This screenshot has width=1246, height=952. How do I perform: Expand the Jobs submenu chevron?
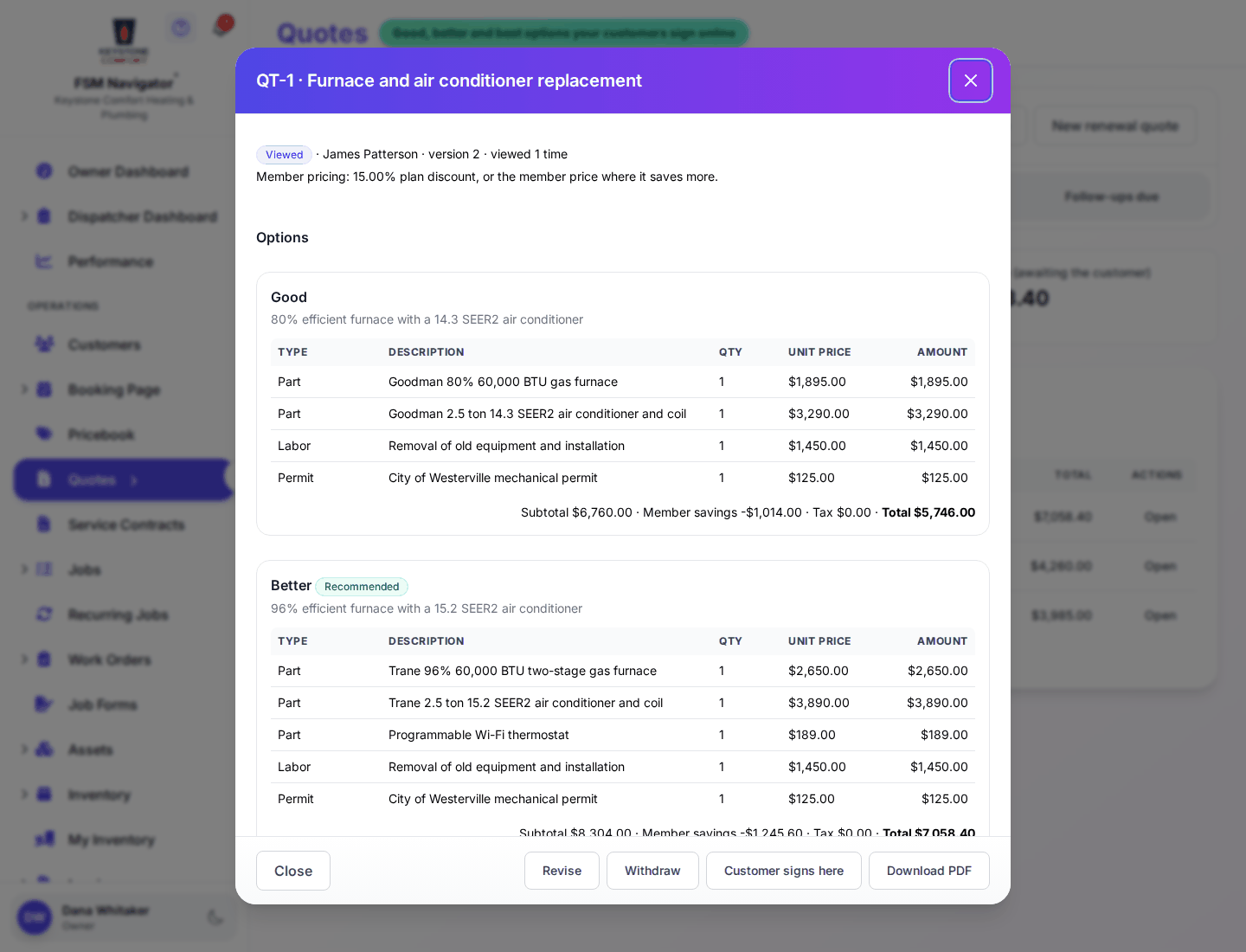tap(24, 569)
